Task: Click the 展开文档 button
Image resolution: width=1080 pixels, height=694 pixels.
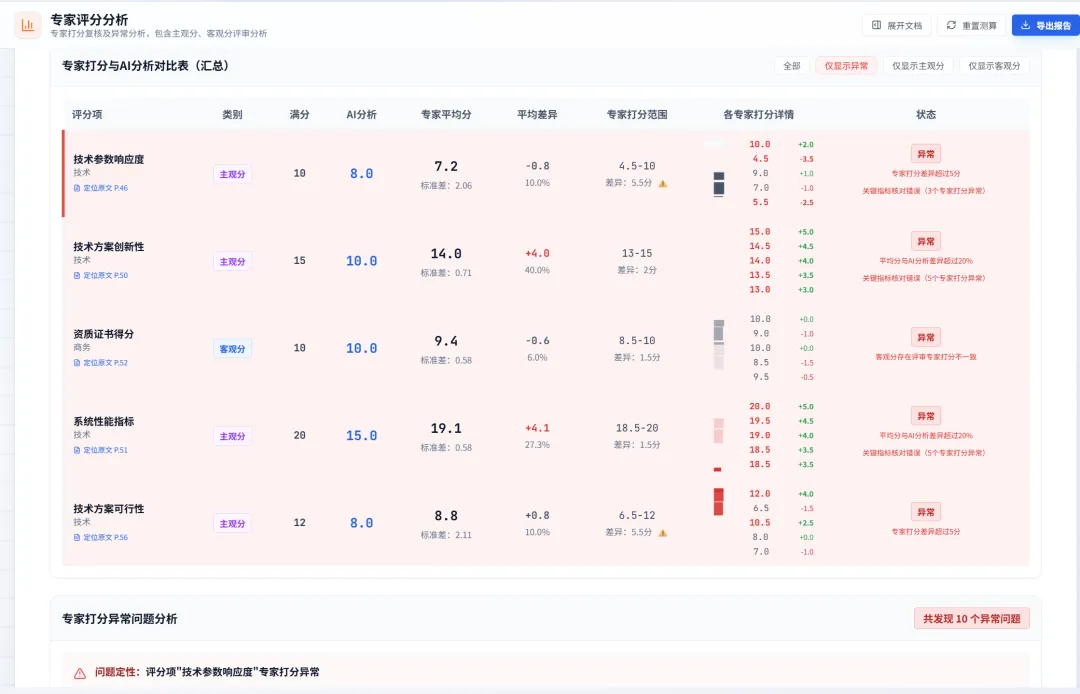Action: click(897, 25)
